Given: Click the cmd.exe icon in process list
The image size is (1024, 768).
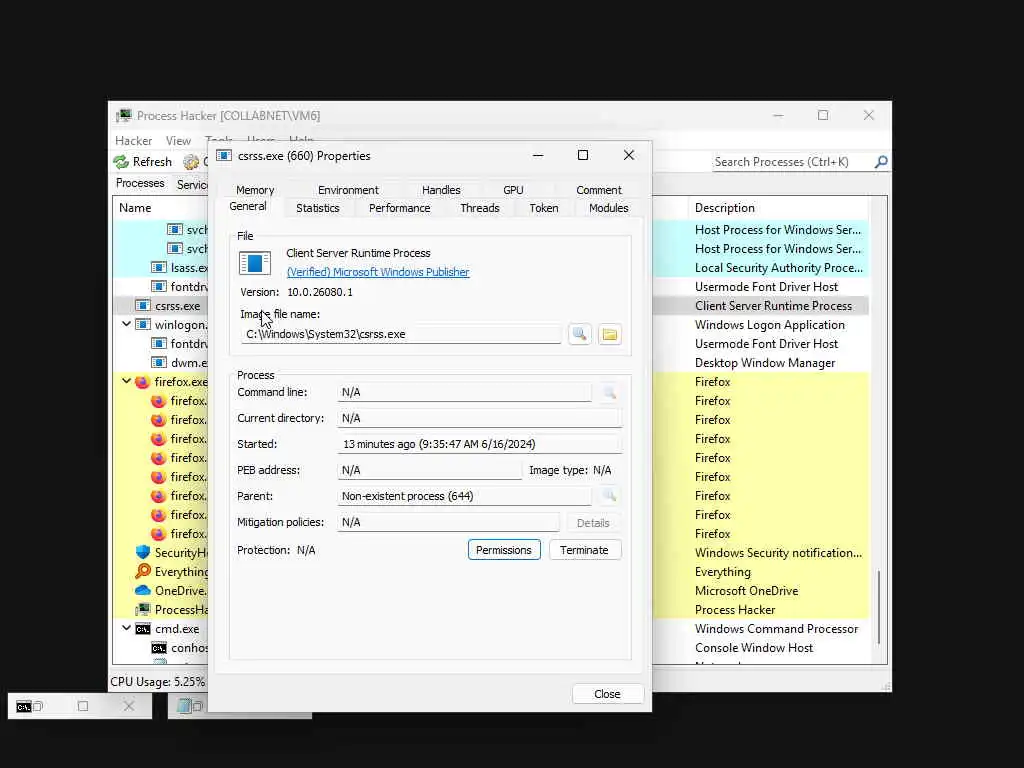Looking at the screenshot, I should [142, 629].
